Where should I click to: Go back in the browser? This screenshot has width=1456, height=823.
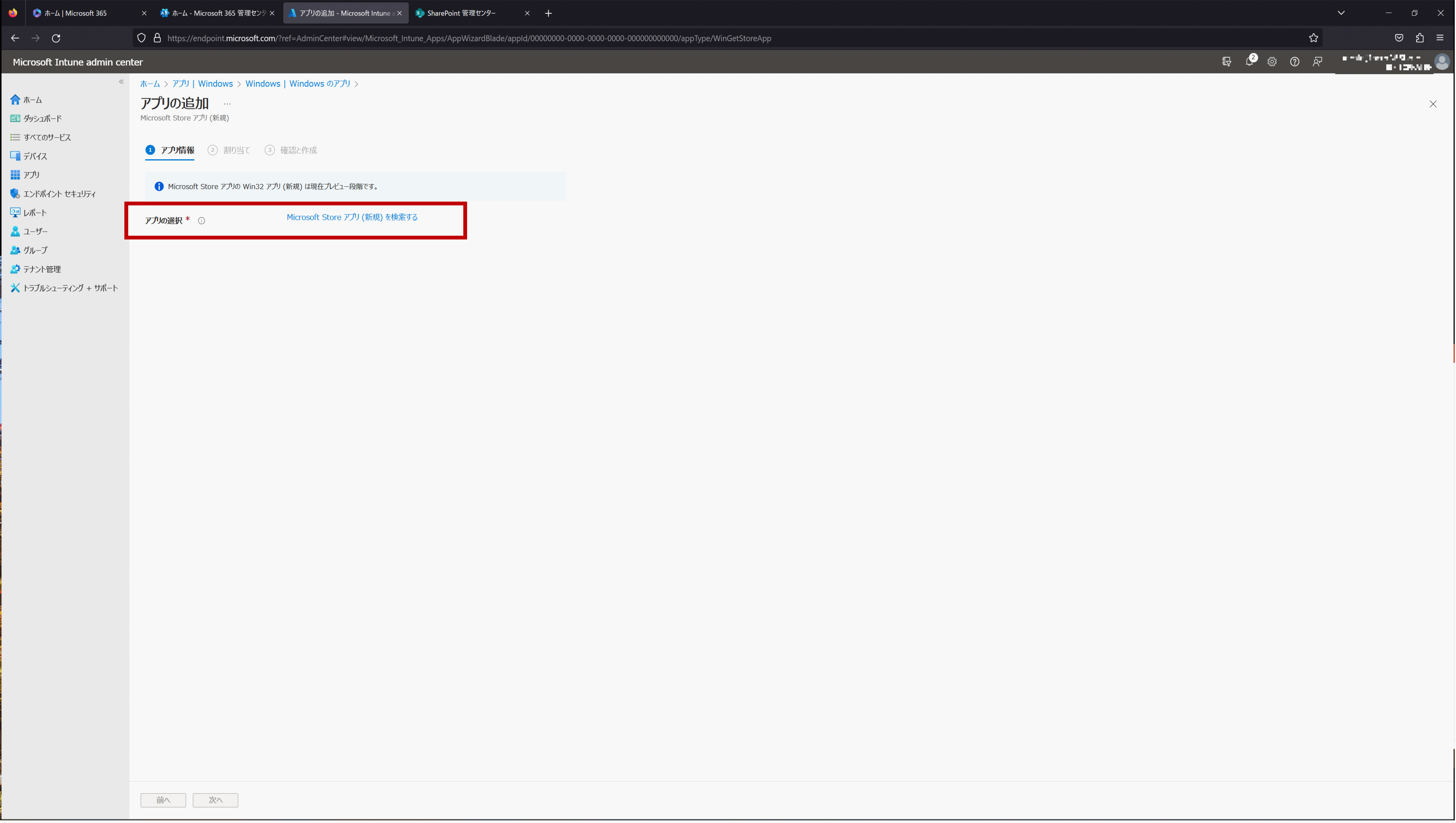(15, 38)
